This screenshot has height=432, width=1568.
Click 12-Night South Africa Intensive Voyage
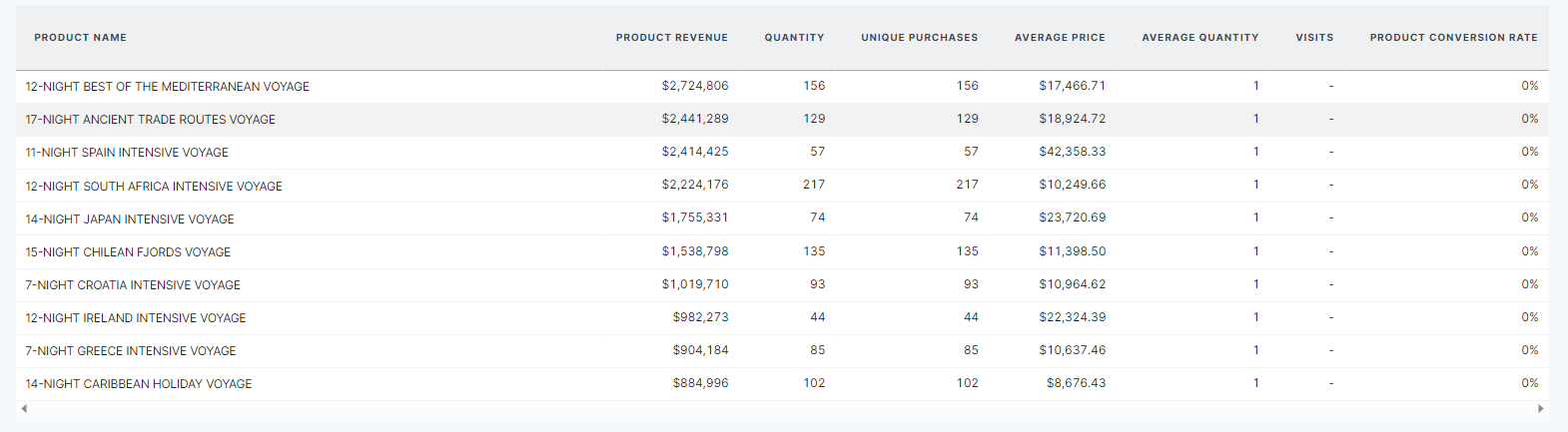pos(154,187)
